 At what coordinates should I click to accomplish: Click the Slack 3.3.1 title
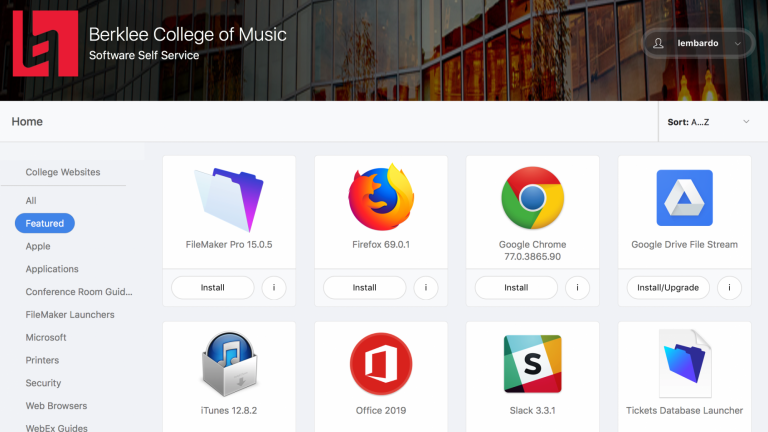532,410
